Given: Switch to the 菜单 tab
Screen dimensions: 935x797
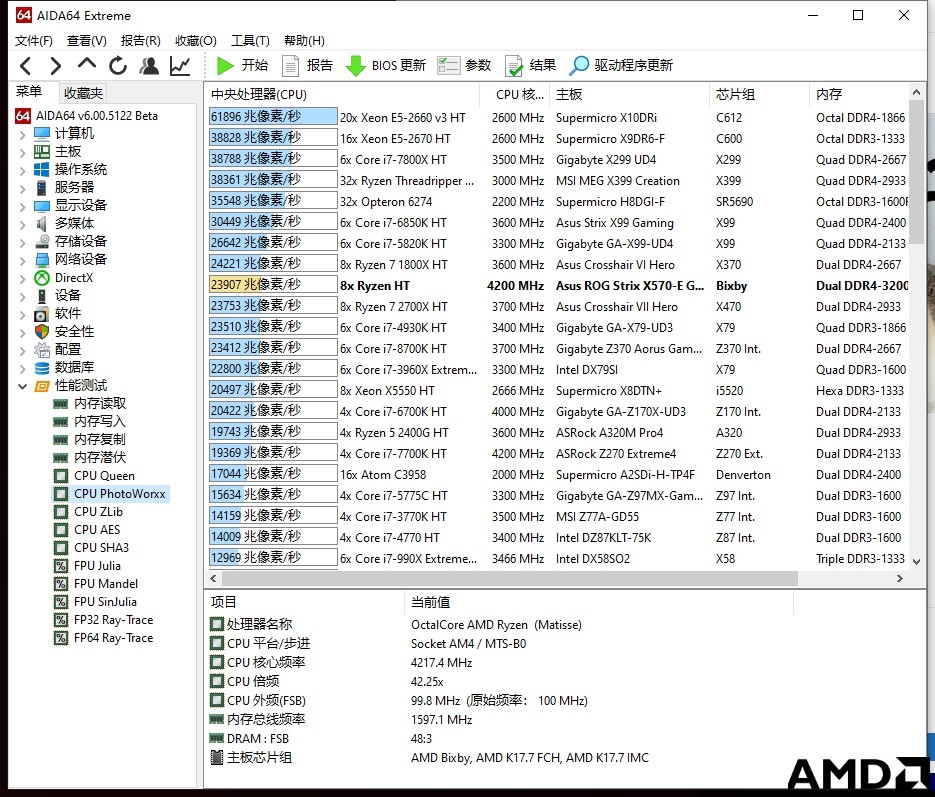Looking at the screenshot, I should (x=29, y=92).
